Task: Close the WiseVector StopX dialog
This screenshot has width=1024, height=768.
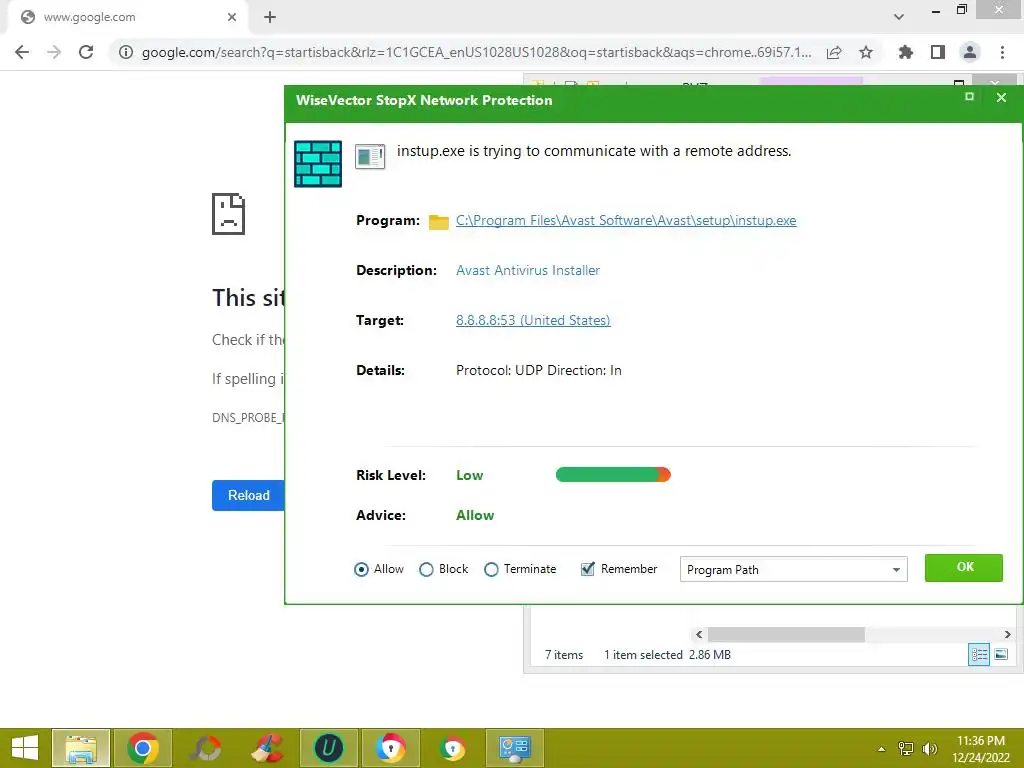Action: pyautogui.click(x=1001, y=97)
